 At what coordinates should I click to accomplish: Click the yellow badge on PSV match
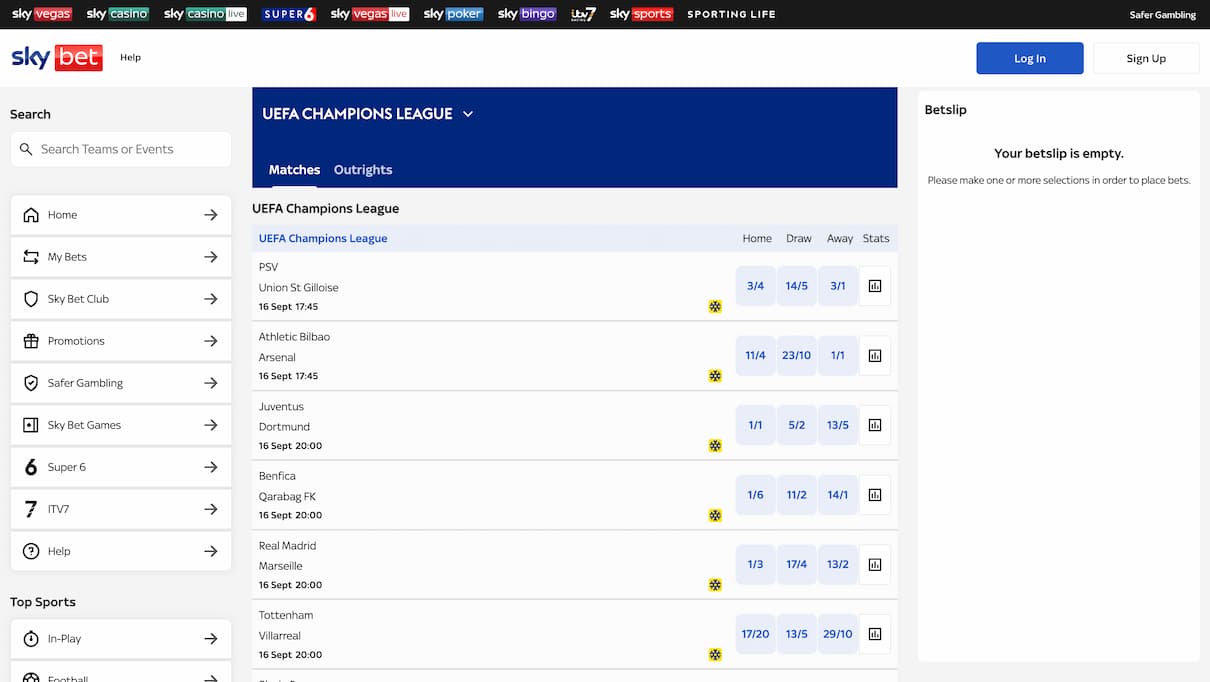pyautogui.click(x=715, y=306)
